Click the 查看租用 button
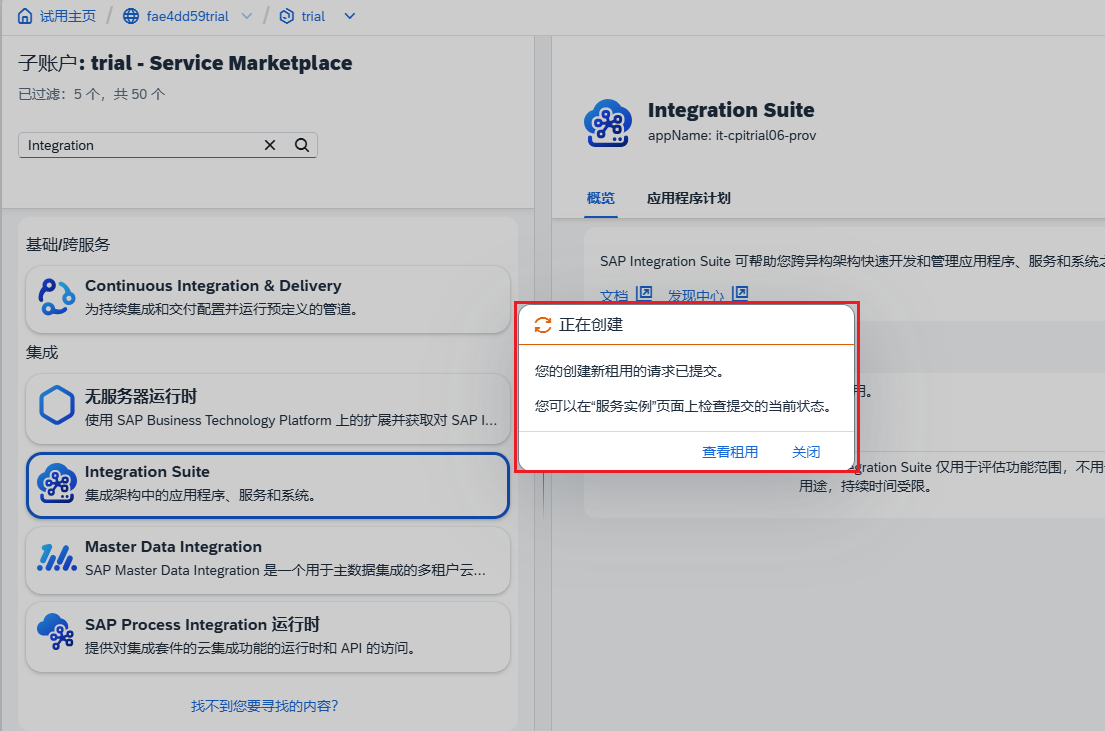The image size is (1105, 731). (731, 451)
